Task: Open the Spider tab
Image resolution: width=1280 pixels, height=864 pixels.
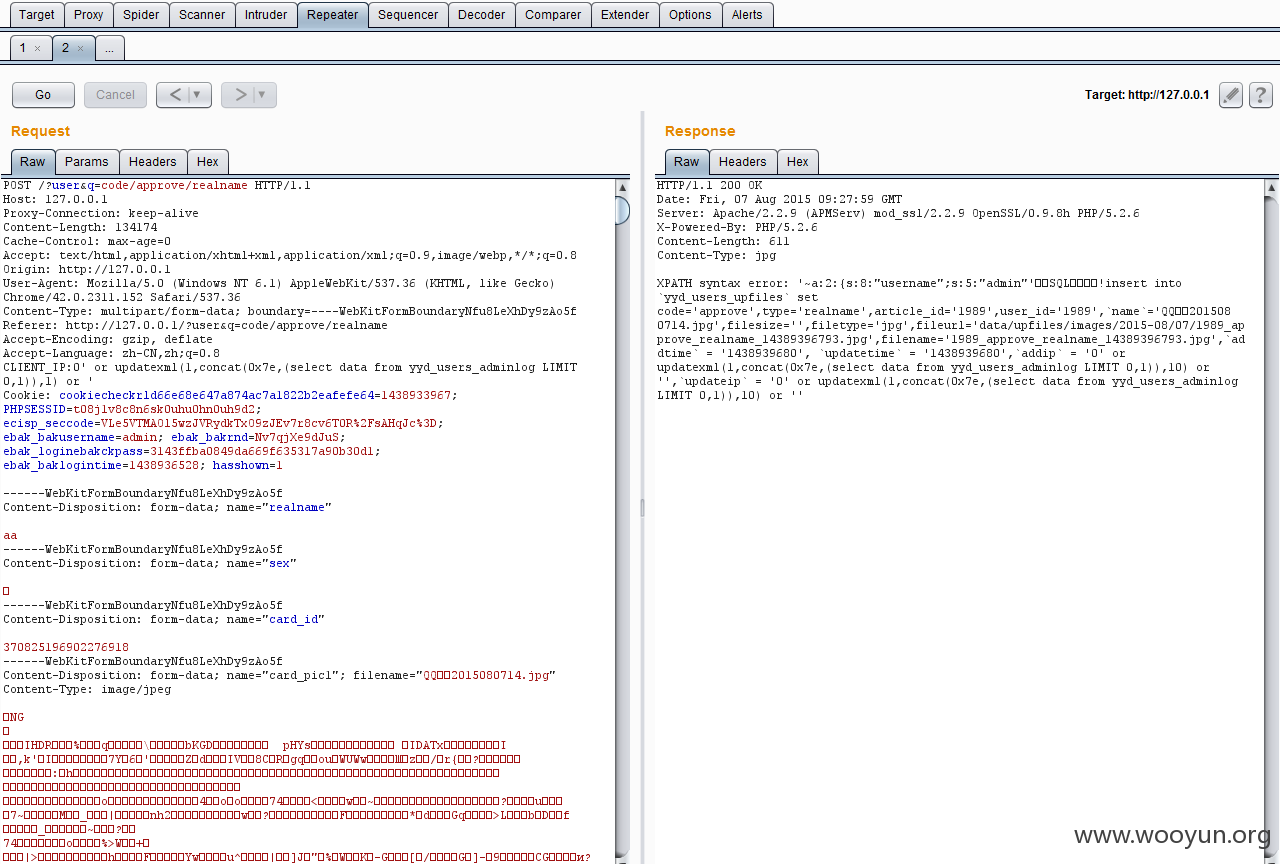Action: 141,14
